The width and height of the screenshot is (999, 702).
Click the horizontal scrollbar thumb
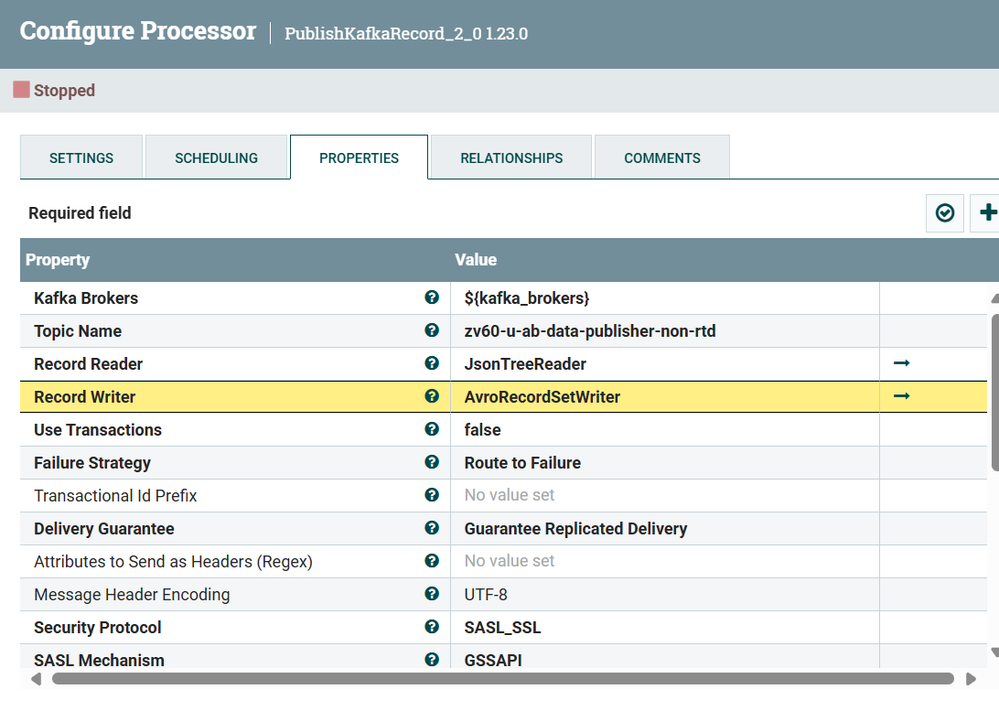point(503,679)
